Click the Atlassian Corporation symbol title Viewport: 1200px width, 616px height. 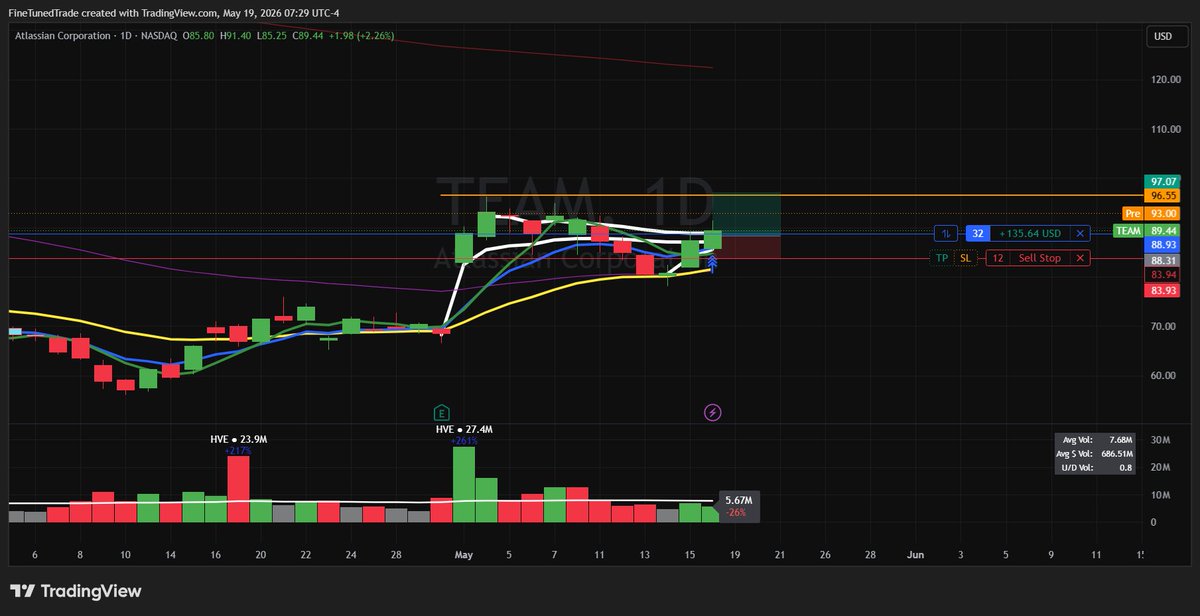[65, 36]
